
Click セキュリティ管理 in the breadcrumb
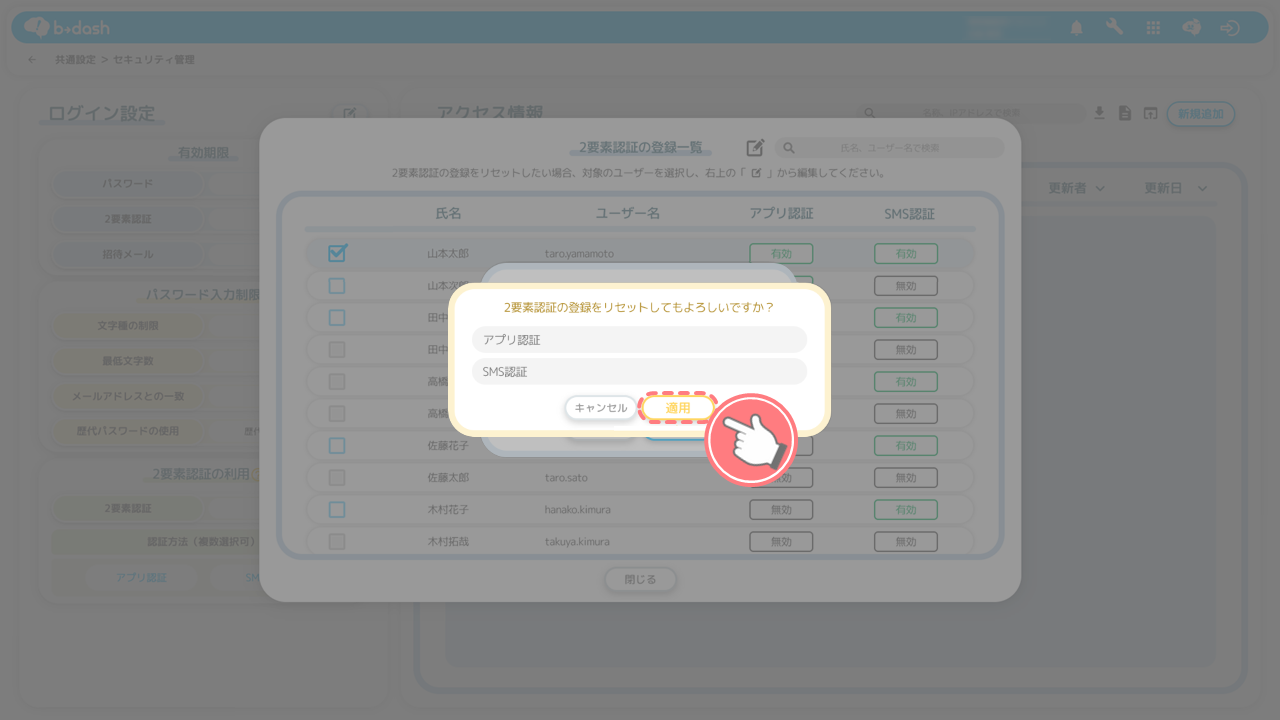click(x=154, y=60)
